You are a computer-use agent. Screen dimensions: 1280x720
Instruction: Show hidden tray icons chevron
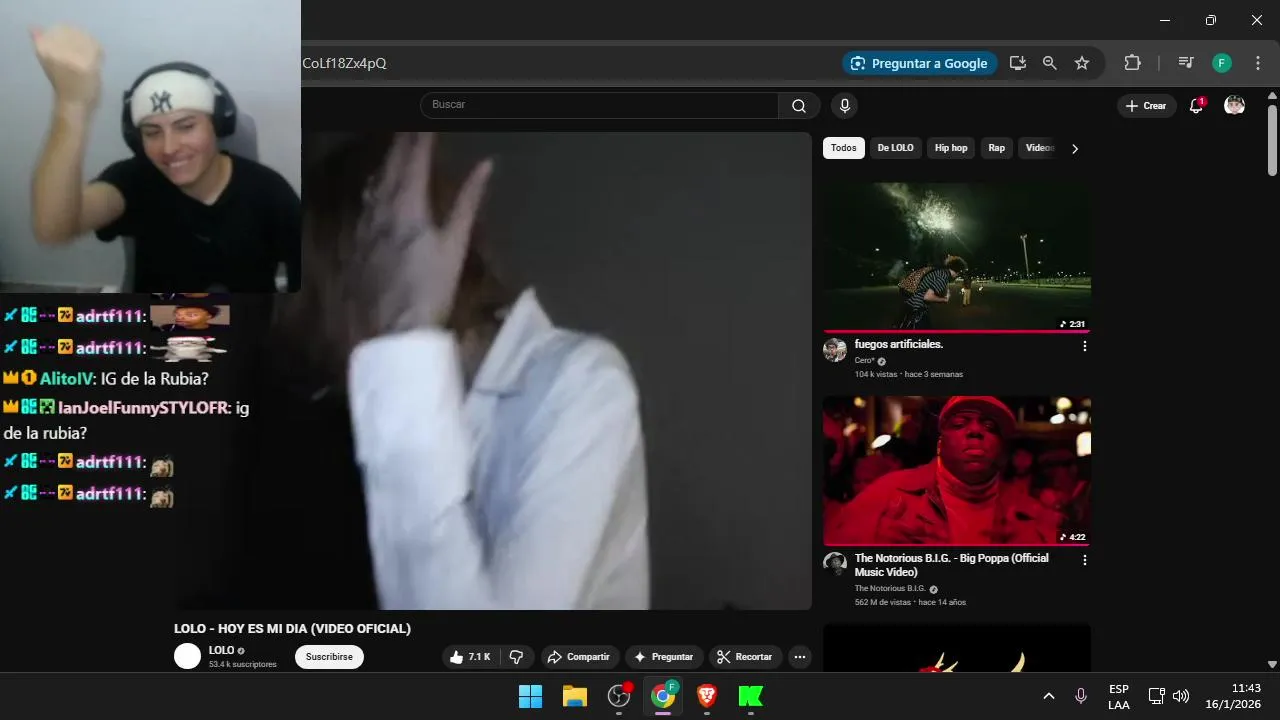tap(1049, 696)
